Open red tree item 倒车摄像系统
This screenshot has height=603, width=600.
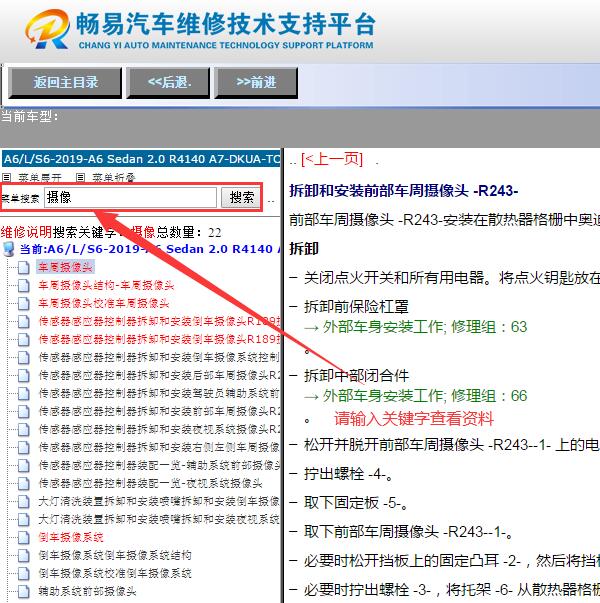pyautogui.click(x=71, y=537)
